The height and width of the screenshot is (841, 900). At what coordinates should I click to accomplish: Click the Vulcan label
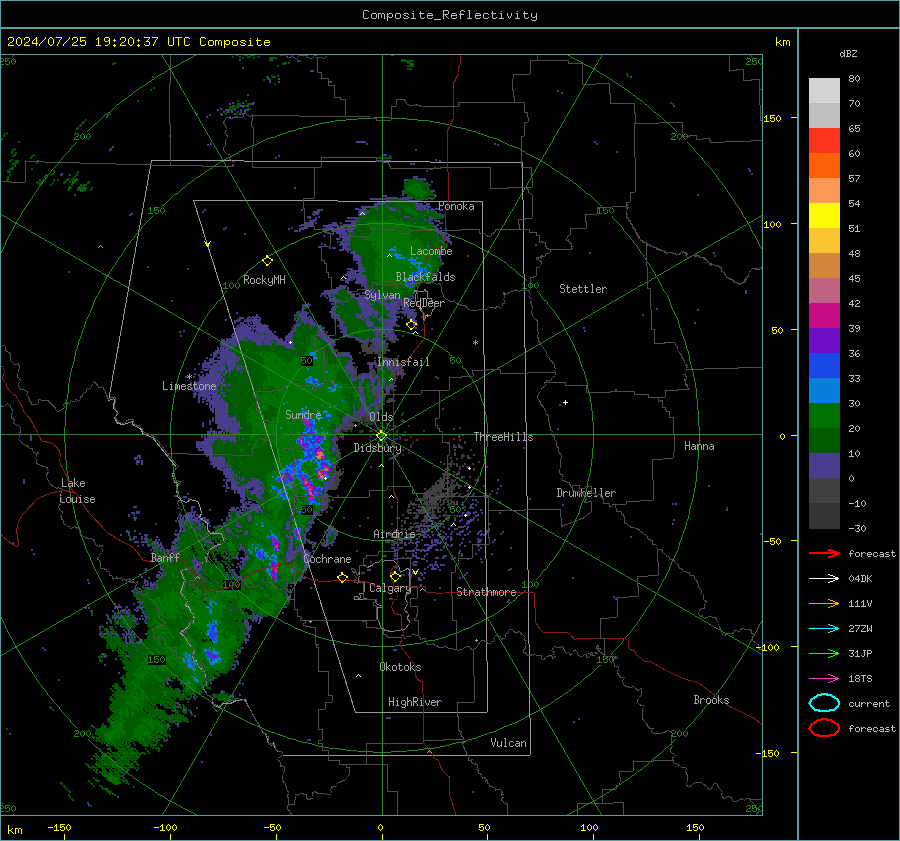click(508, 743)
